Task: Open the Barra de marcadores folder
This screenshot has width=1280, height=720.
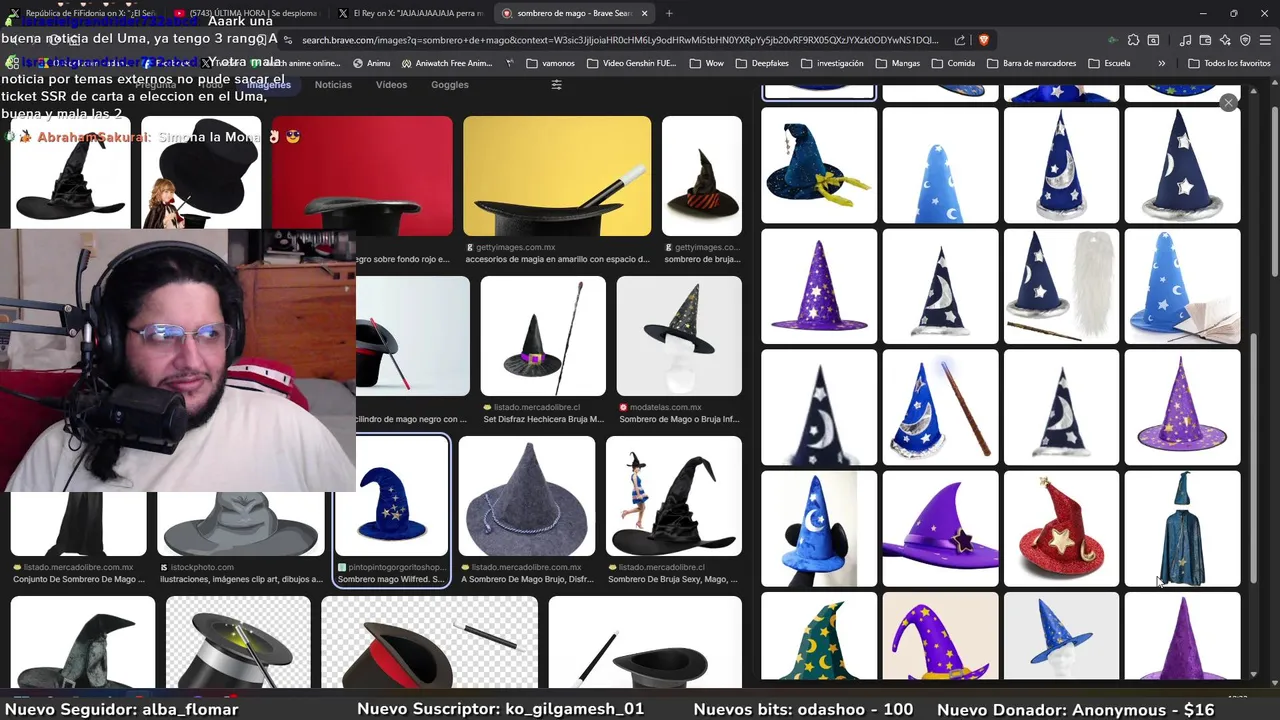Action: pos(1031,63)
